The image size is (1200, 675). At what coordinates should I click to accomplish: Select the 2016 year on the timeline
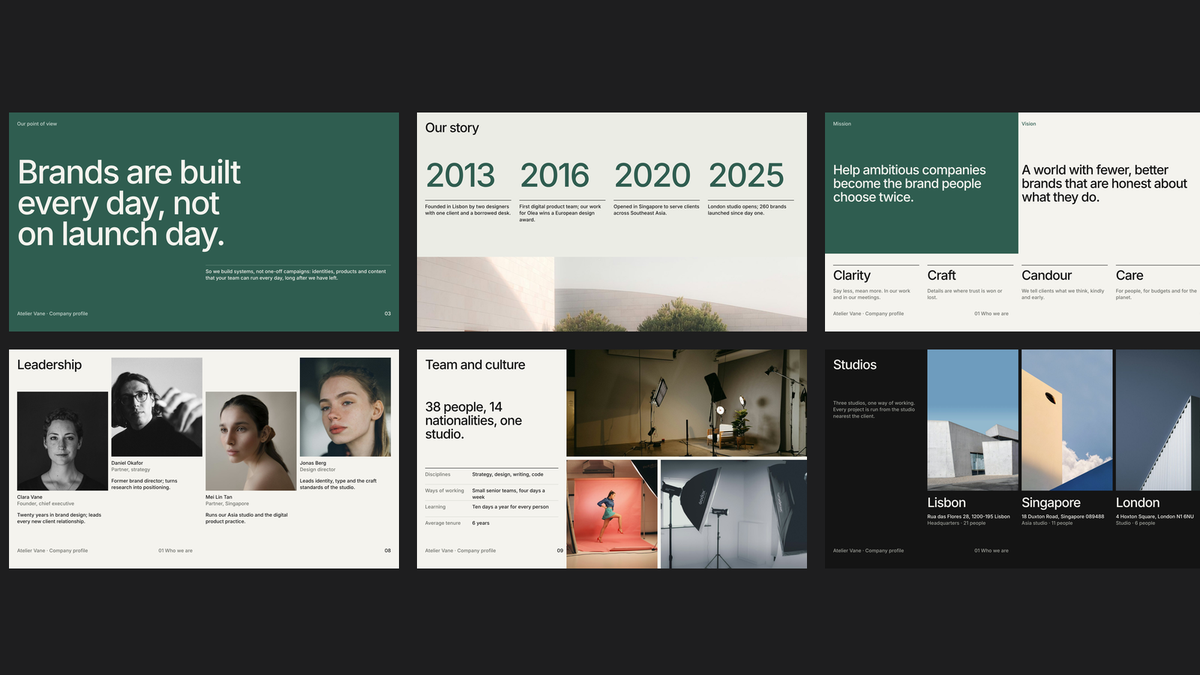[555, 176]
